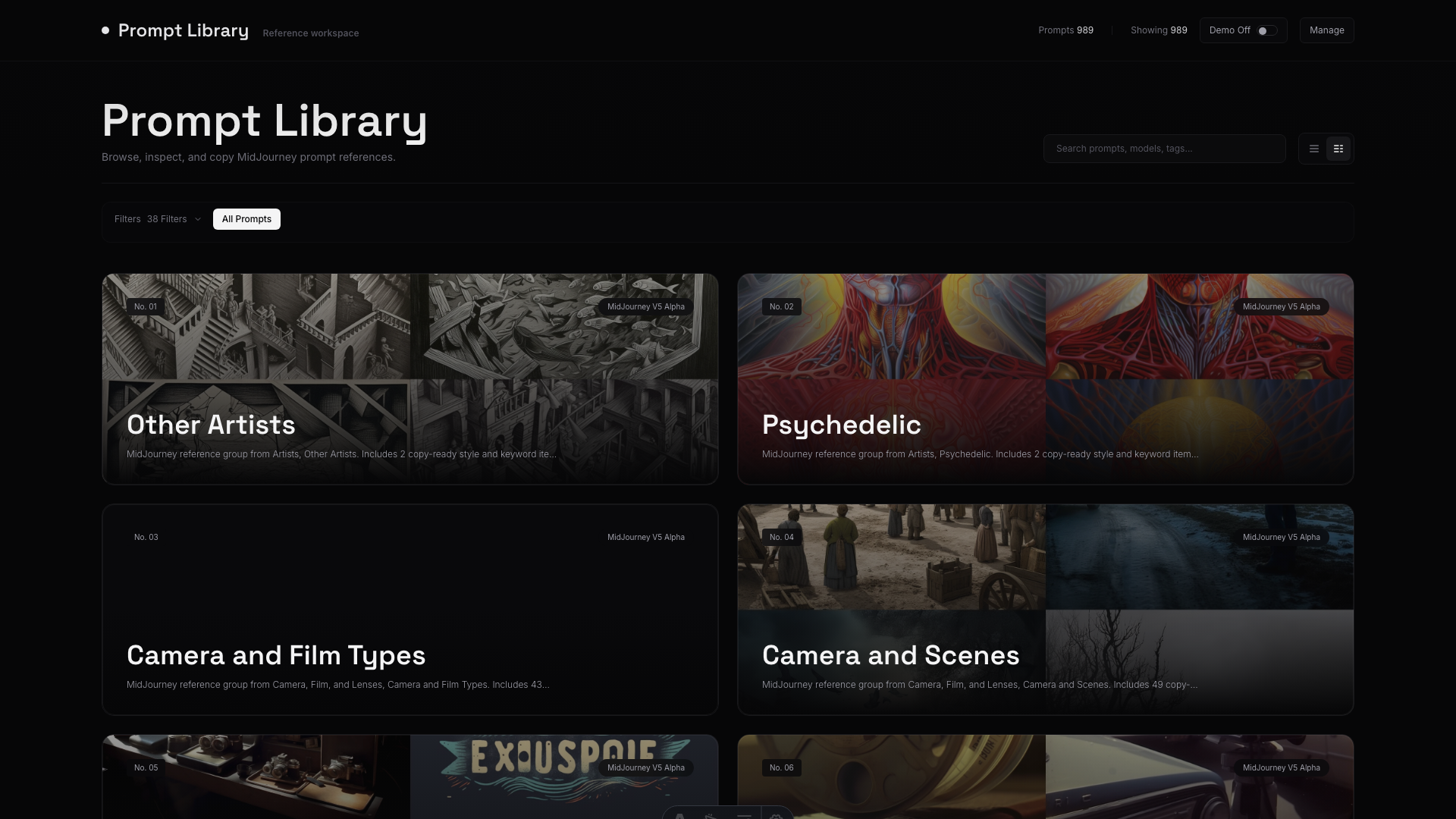Toggle the Demo Off switch
The image size is (1456, 819).
point(1267,30)
